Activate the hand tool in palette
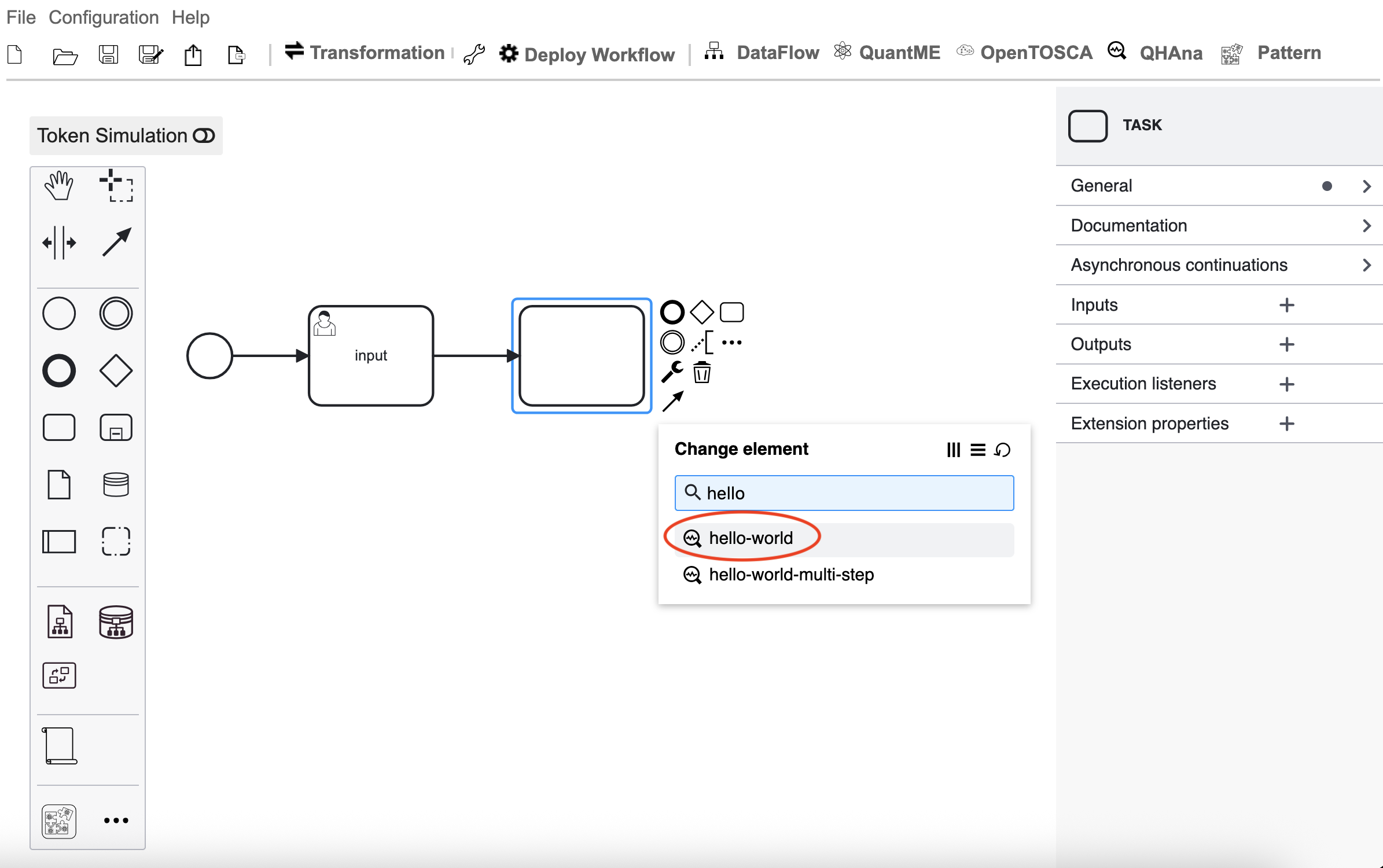Viewport: 1383px width, 868px height. (59, 186)
